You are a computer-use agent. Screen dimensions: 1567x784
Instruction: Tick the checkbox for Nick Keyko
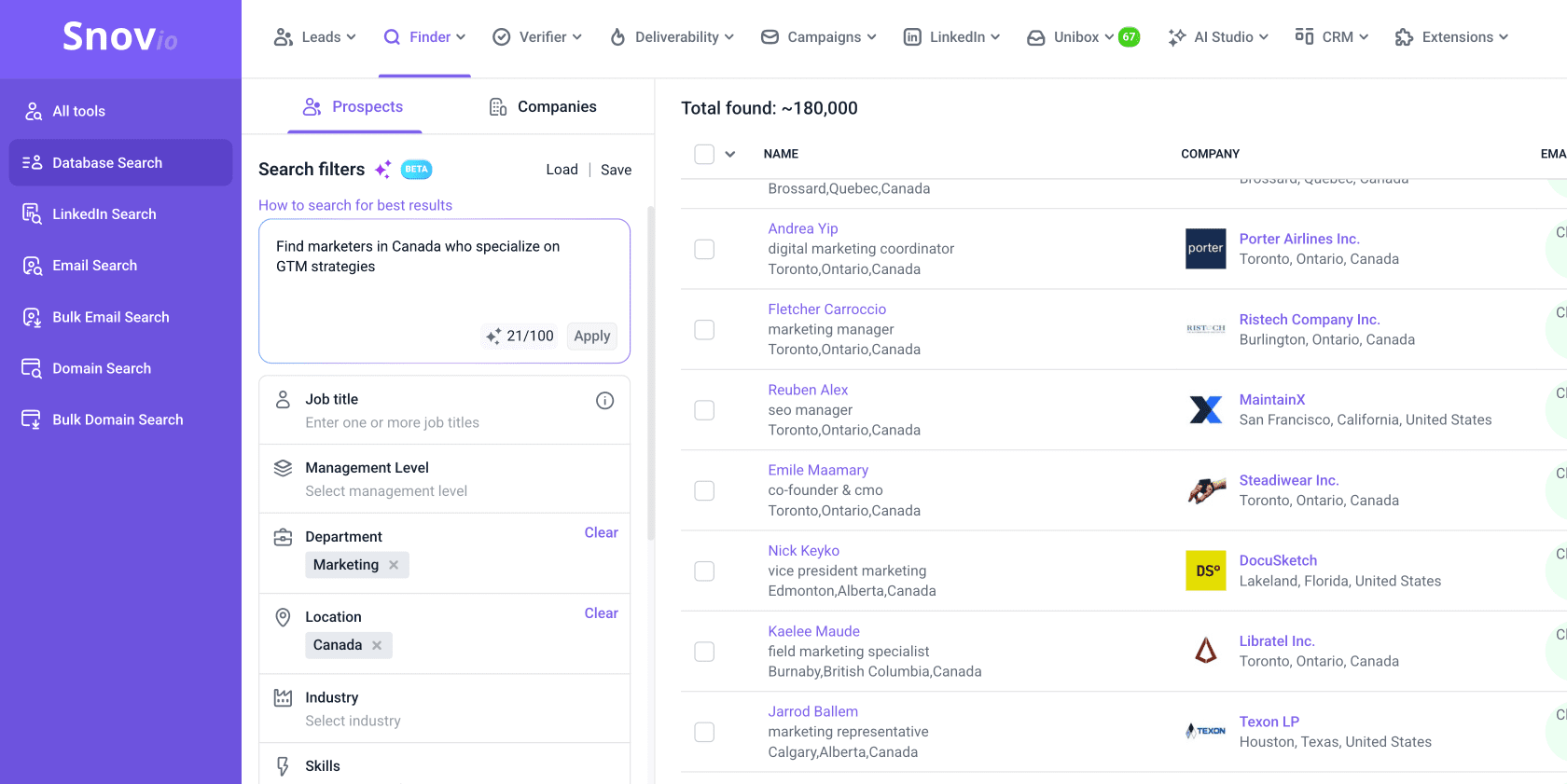(x=704, y=571)
